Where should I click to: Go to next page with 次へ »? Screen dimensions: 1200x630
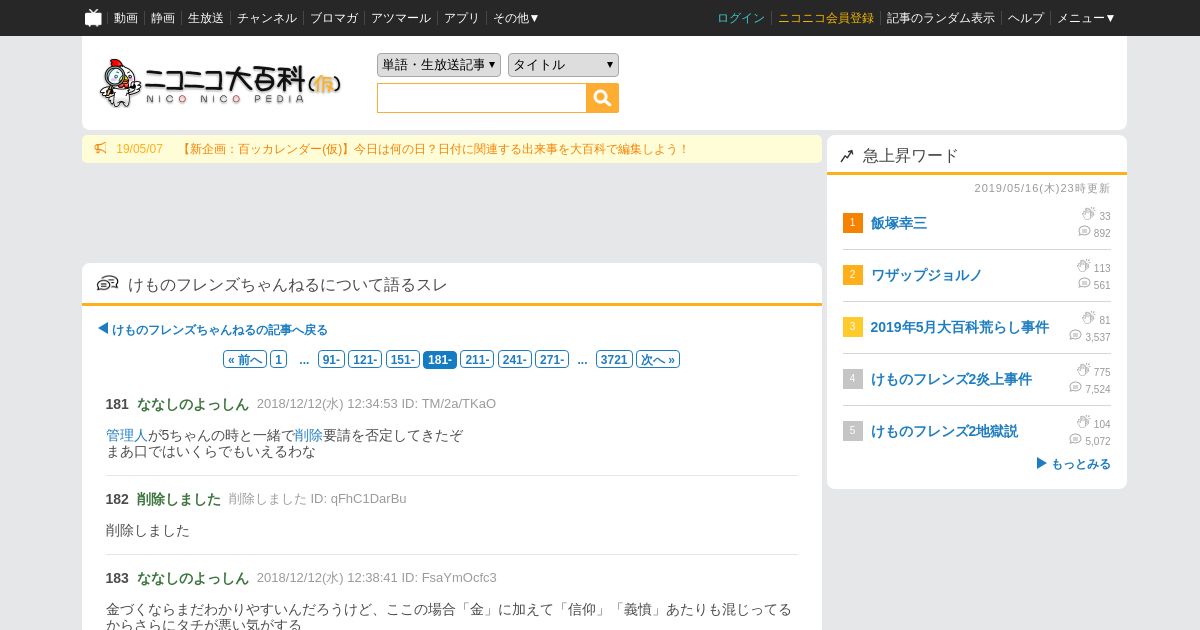[x=658, y=359]
